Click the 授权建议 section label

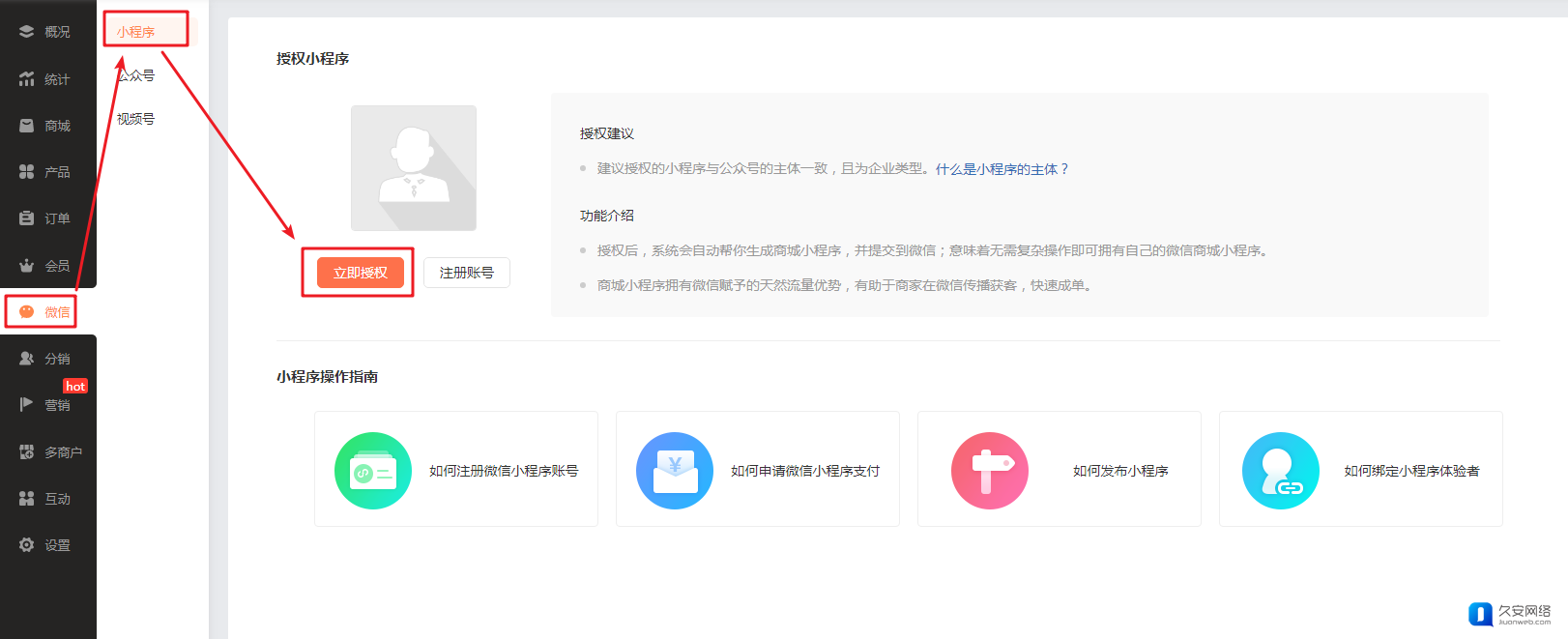(607, 133)
